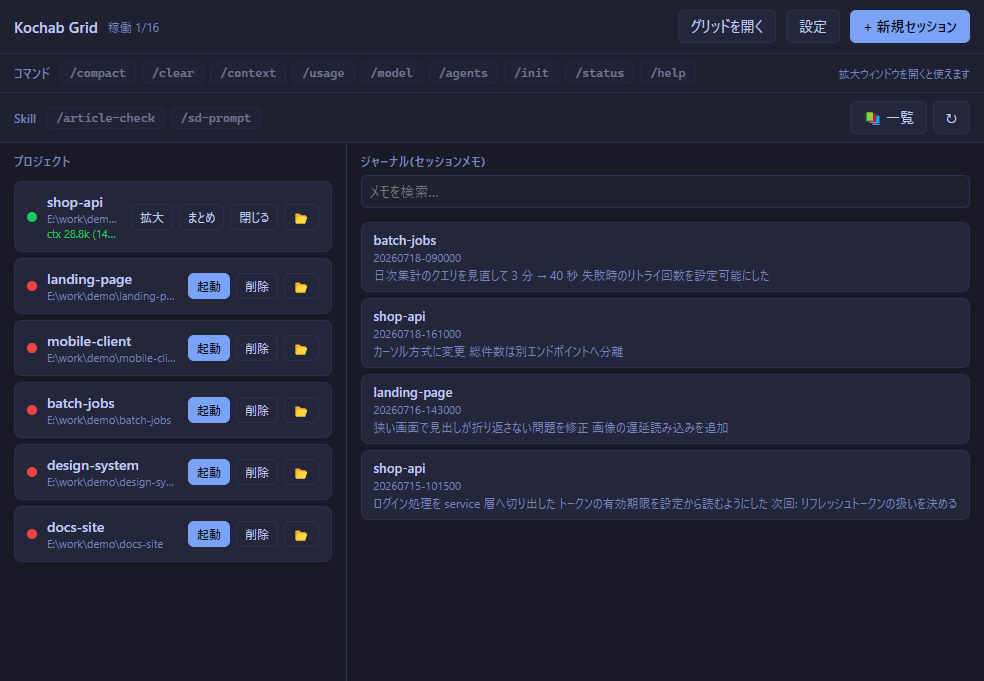Image resolution: width=984 pixels, height=681 pixels.
Task: Open the 一覧 list button
Action: [888, 118]
